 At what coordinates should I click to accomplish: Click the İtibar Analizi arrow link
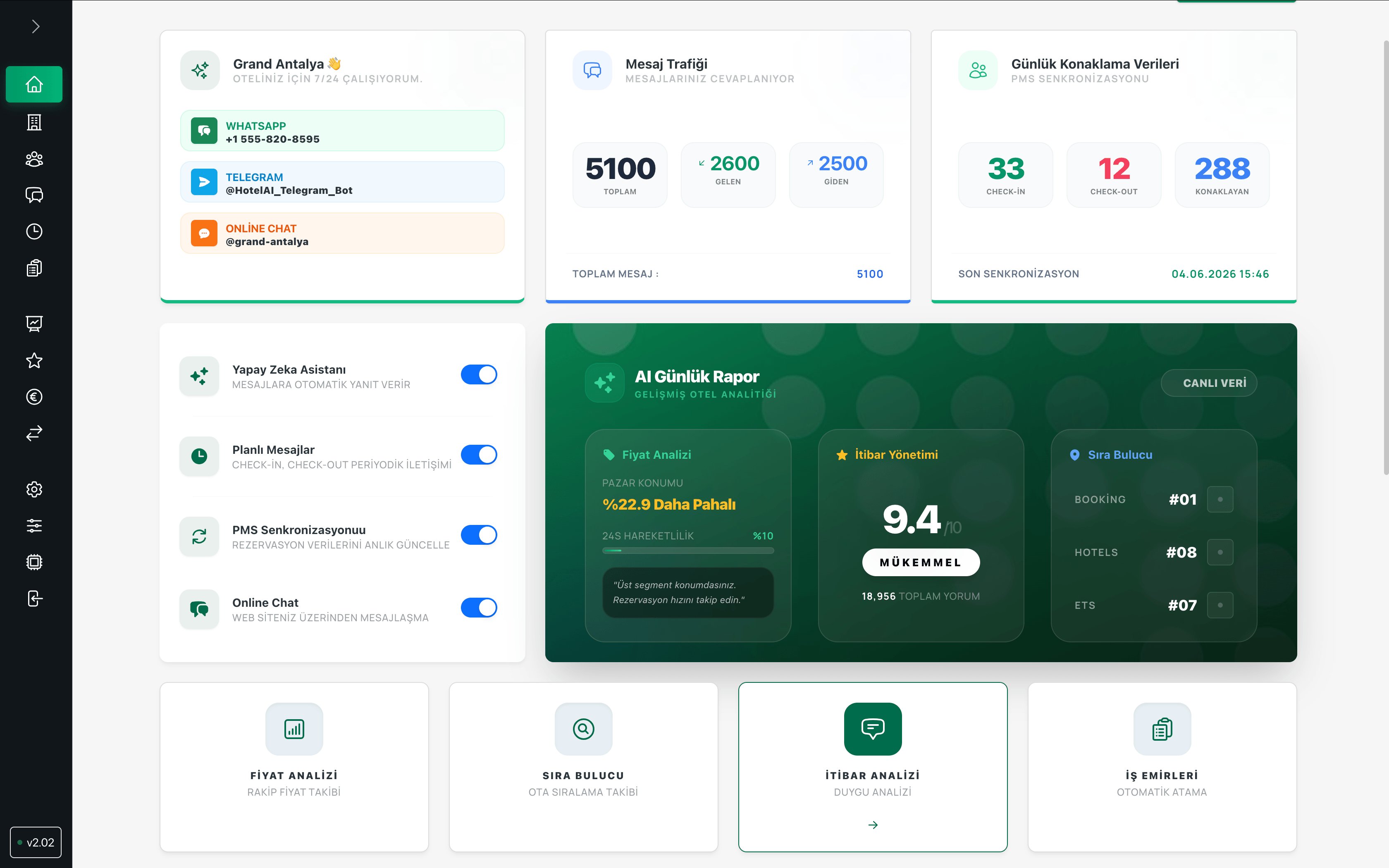click(x=872, y=825)
